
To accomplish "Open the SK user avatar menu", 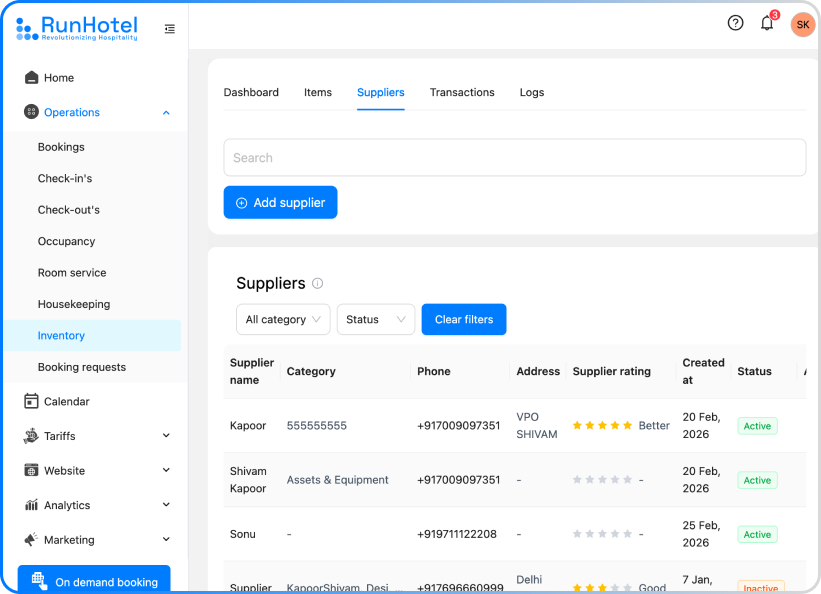I will [803, 25].
